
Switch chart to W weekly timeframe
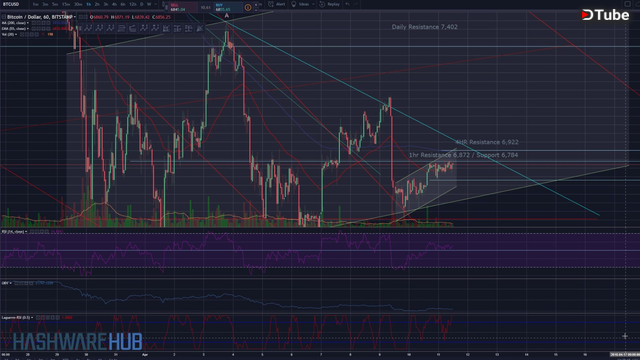(x=149, y=4)
